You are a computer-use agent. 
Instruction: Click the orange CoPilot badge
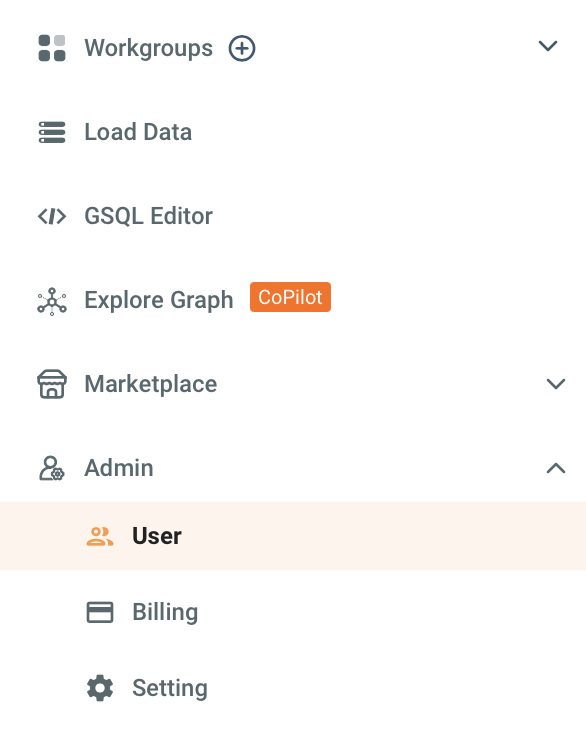(x=290, y=297)
